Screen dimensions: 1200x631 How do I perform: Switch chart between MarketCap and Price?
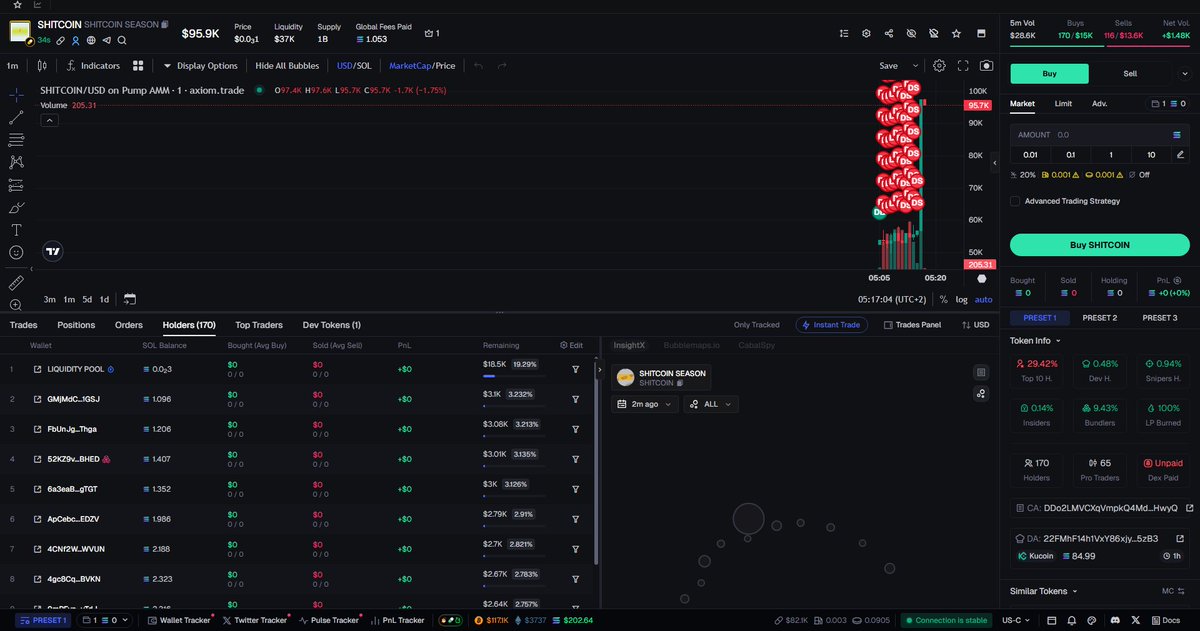[x=422, y=66]
